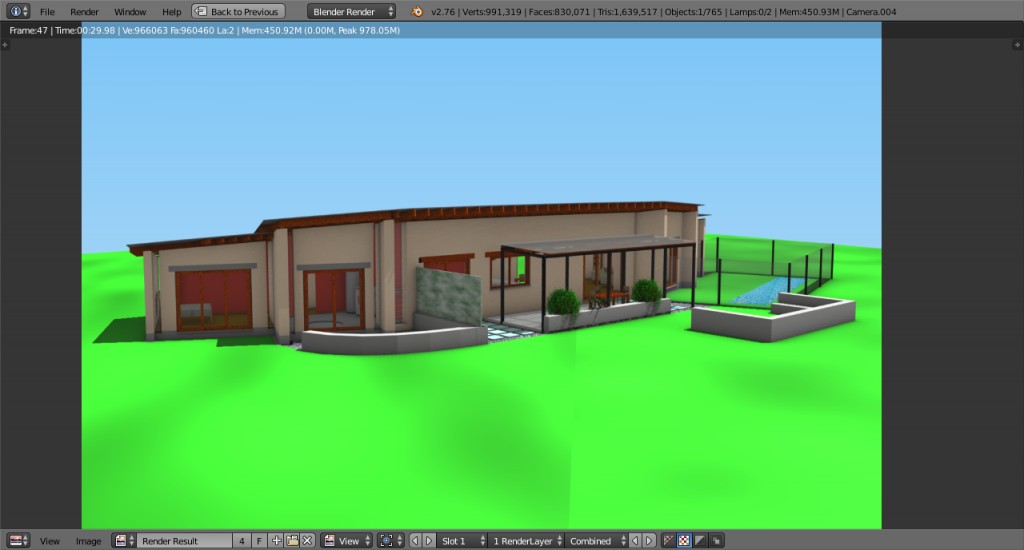Toggle Color channel display (checkered icon)
Viewport: 1024px width, 550px height.
pyautogui.click(x=684, y=540)
